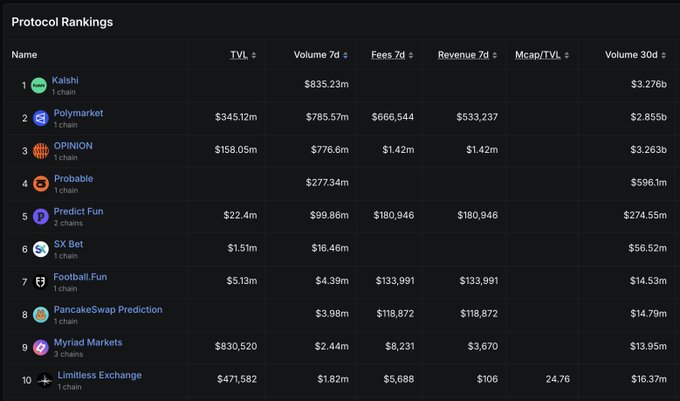Viewport: 680px width, 401px height.
Task: Sort table by TVL column
Action: [242, 55]
